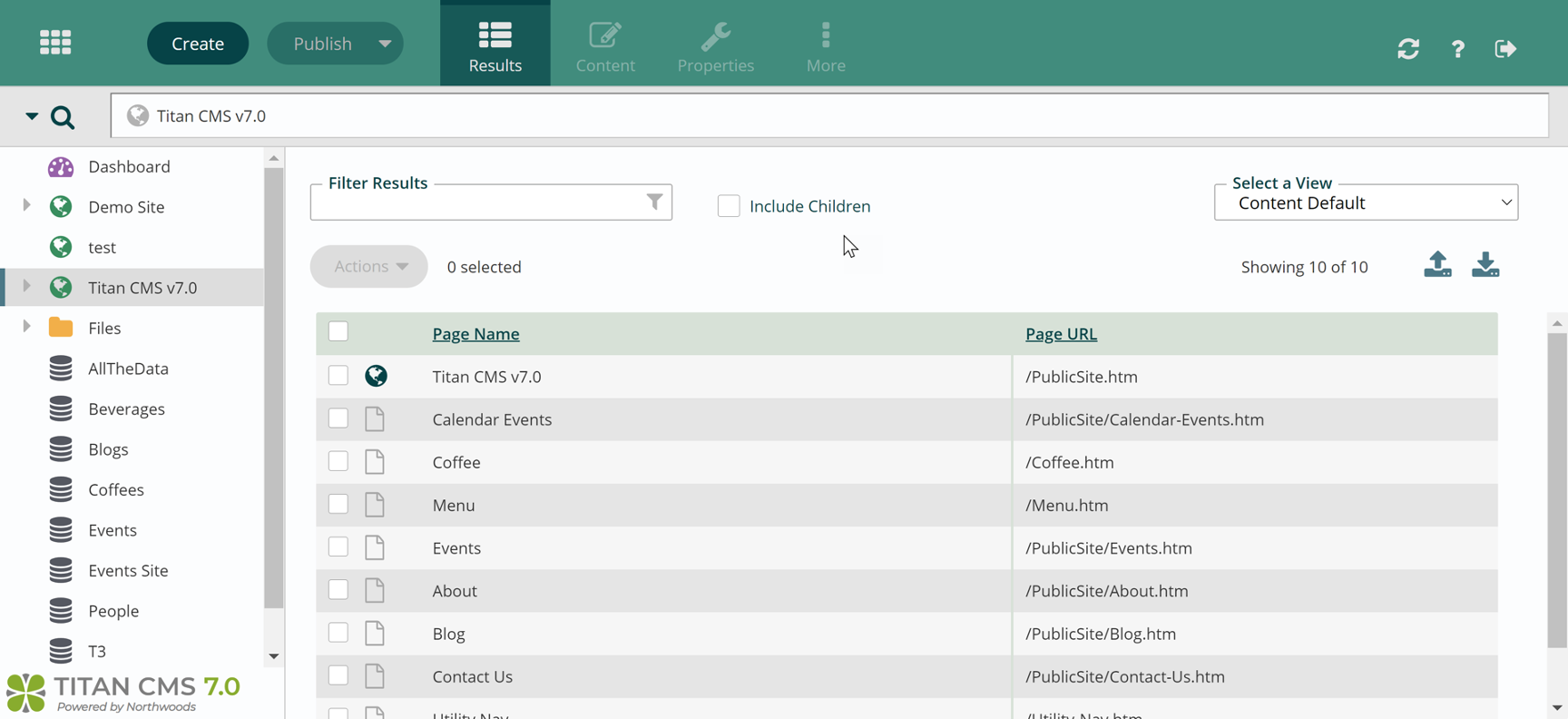Click page icon in Menu row
This screenshot has width=1568, height=719.
pyautogui.click(x=375, y=505)
